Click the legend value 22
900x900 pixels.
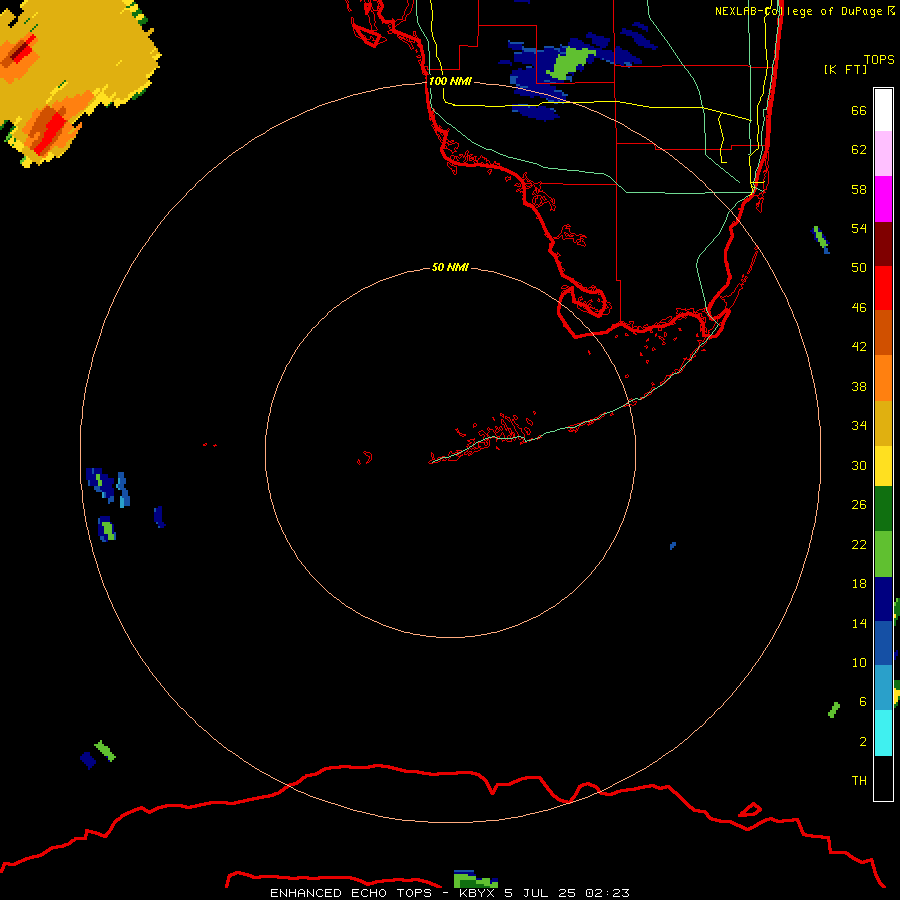point(859,544)
